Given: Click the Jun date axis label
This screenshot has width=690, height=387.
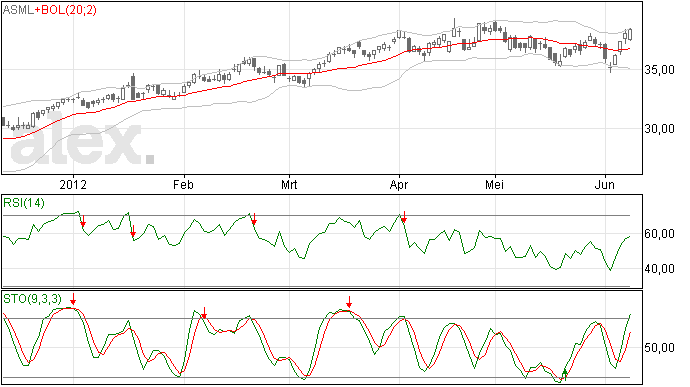Looking at the screenshot, I should 605,184.
